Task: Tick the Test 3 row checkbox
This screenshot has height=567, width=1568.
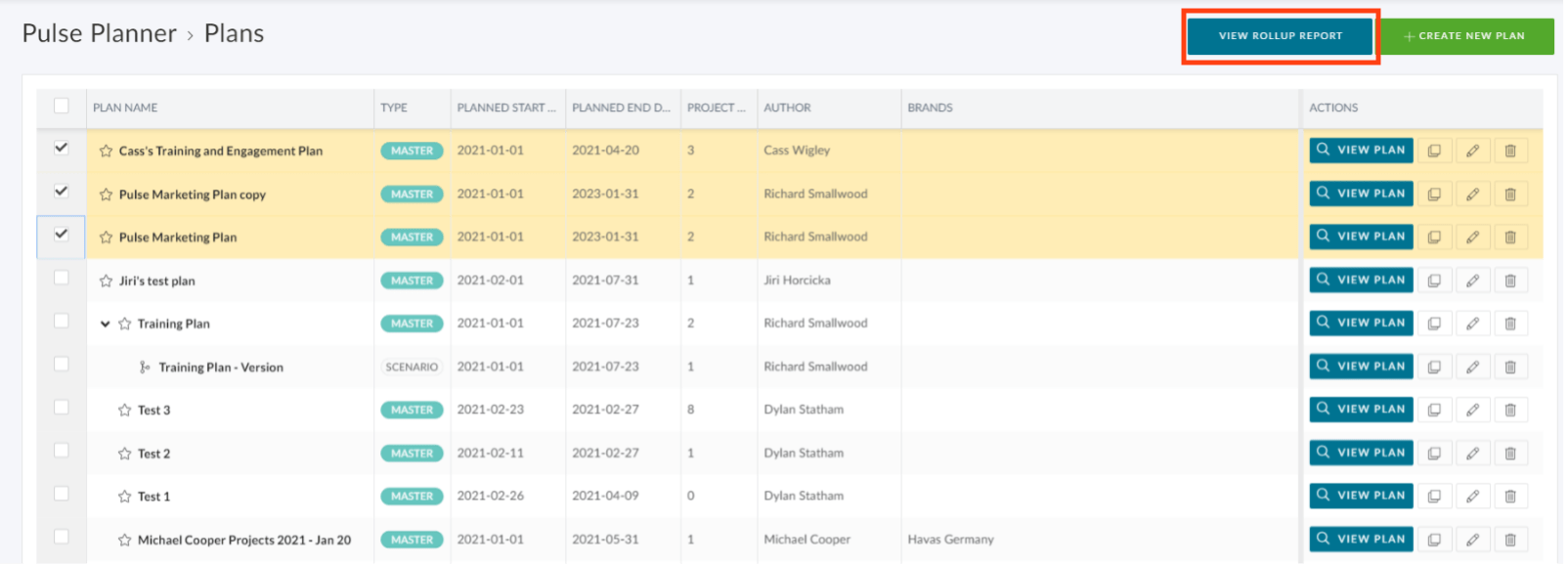Action: (62, 408)
